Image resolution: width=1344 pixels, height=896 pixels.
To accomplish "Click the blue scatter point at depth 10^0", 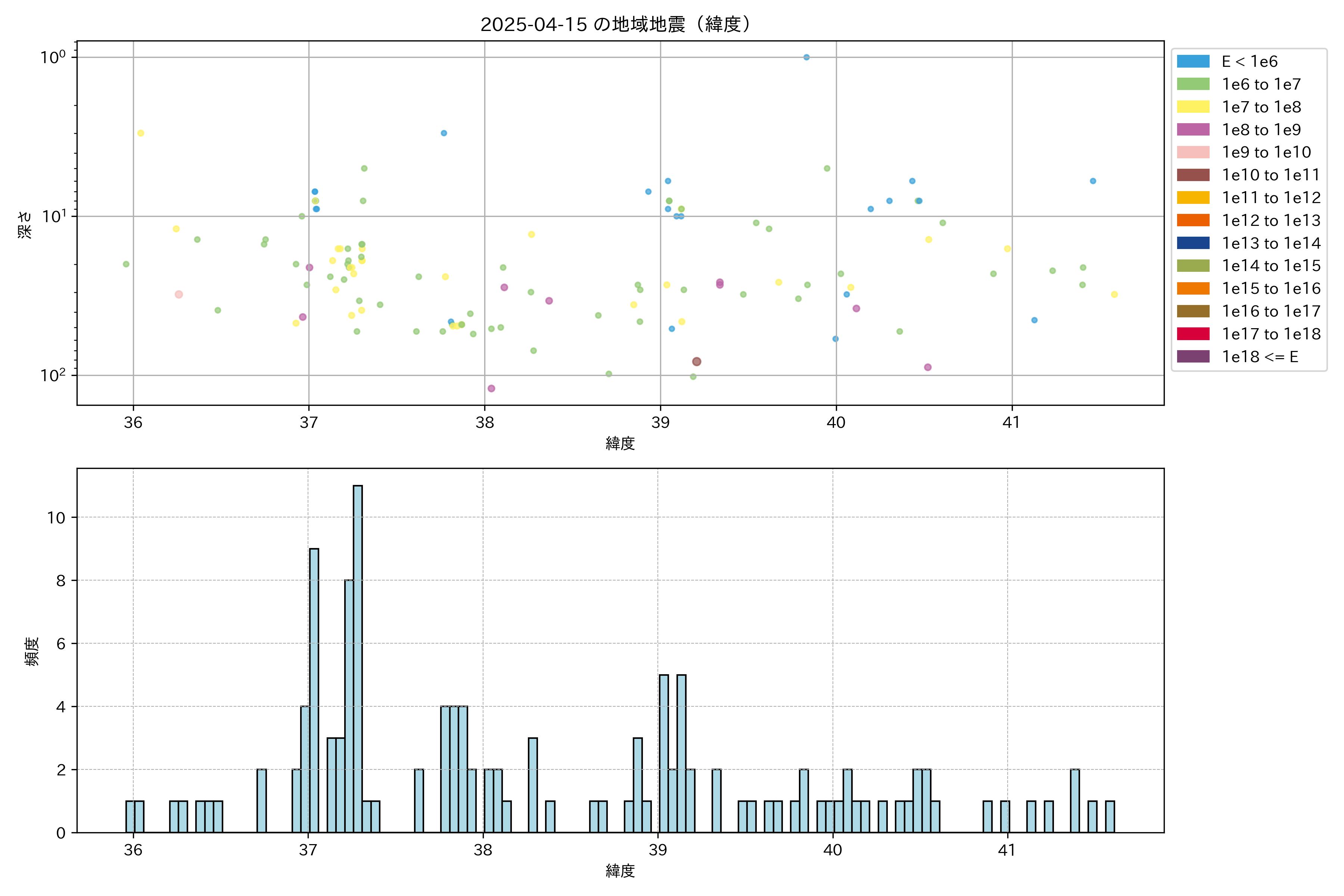I will coord(806,57).
